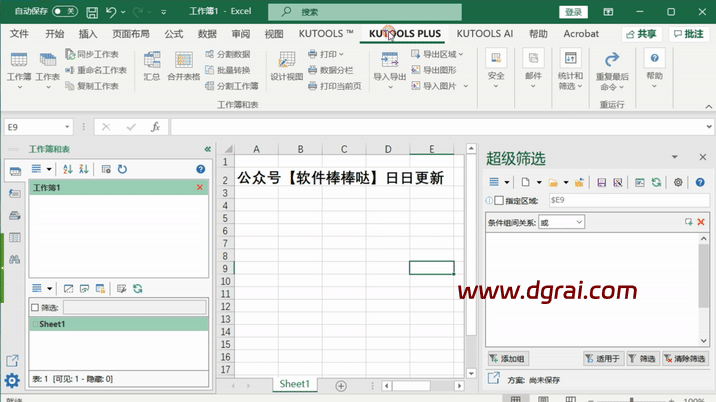Check the 筛选 checkbox in worksheet list
The image size is (716, 402).
click(x=36, y=308)
